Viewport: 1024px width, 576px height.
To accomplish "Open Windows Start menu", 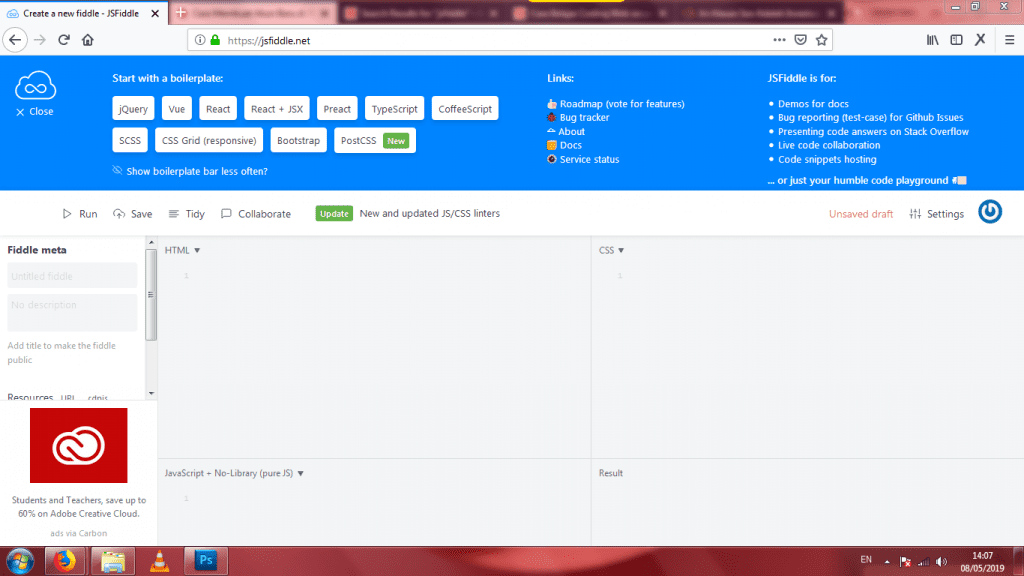I will (x=20, y=561).
